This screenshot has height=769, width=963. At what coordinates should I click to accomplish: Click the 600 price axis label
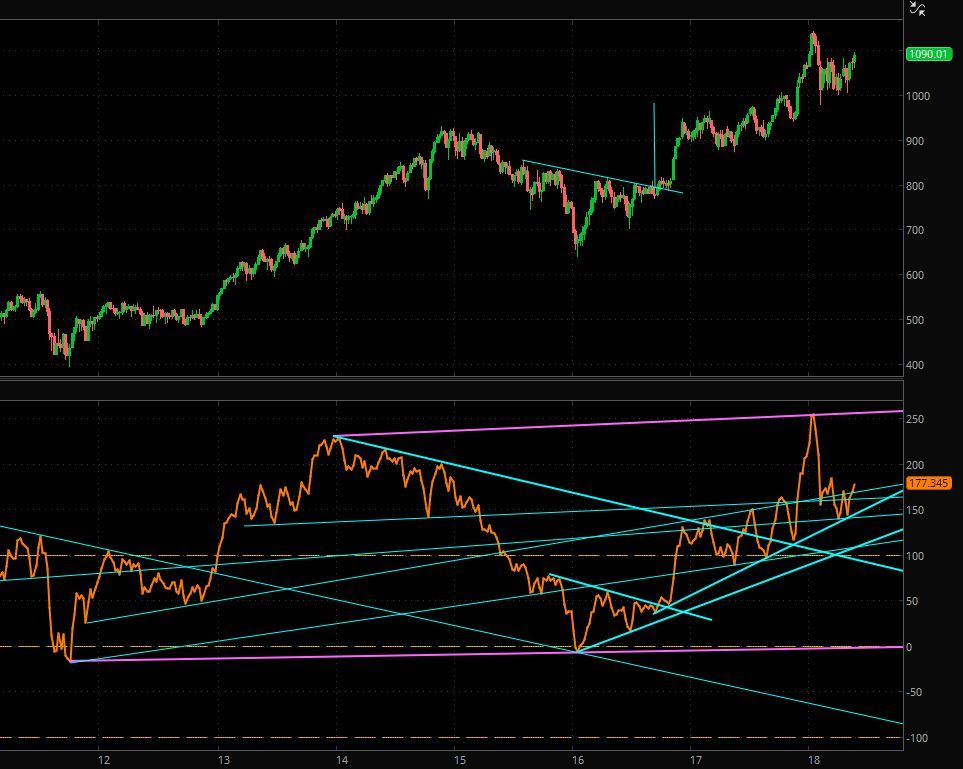[x=915, y=275]
